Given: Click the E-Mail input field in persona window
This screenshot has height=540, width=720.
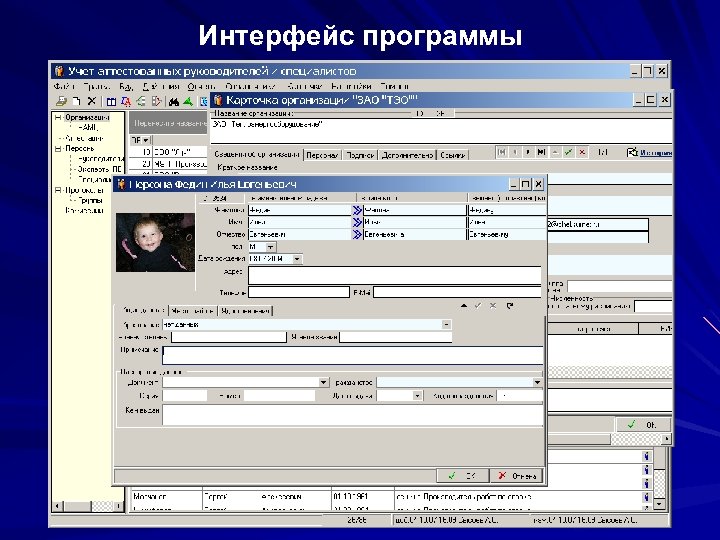Looking at the screenshot, I should click(x=457, y=292).
